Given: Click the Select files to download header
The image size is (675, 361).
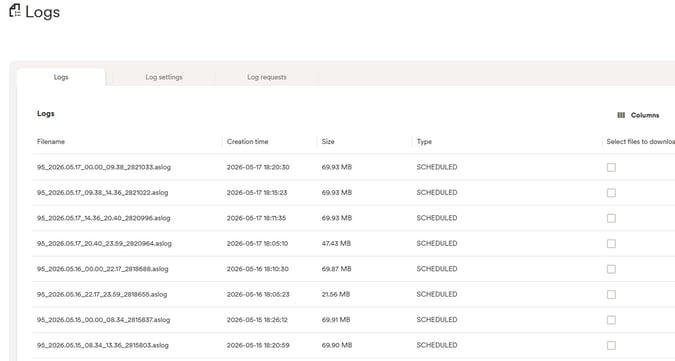Looking at the screenshot, I should [x=641, y=142].
